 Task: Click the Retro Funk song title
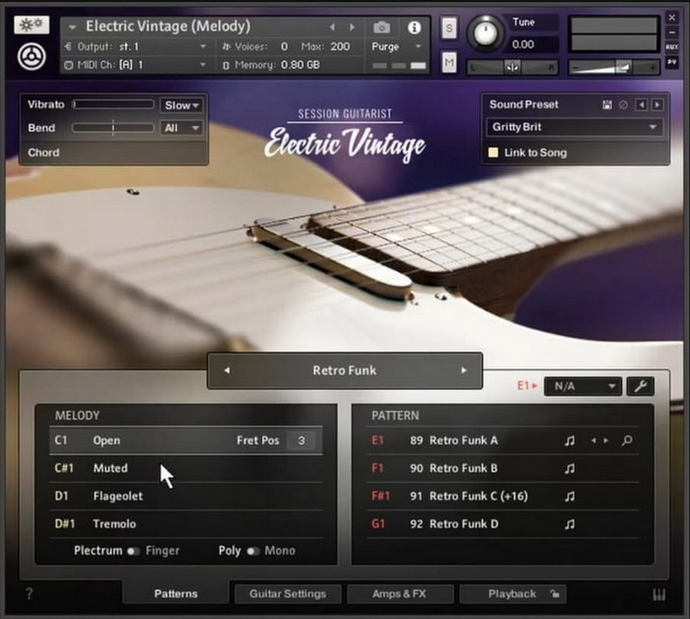[x=345, y=370]
